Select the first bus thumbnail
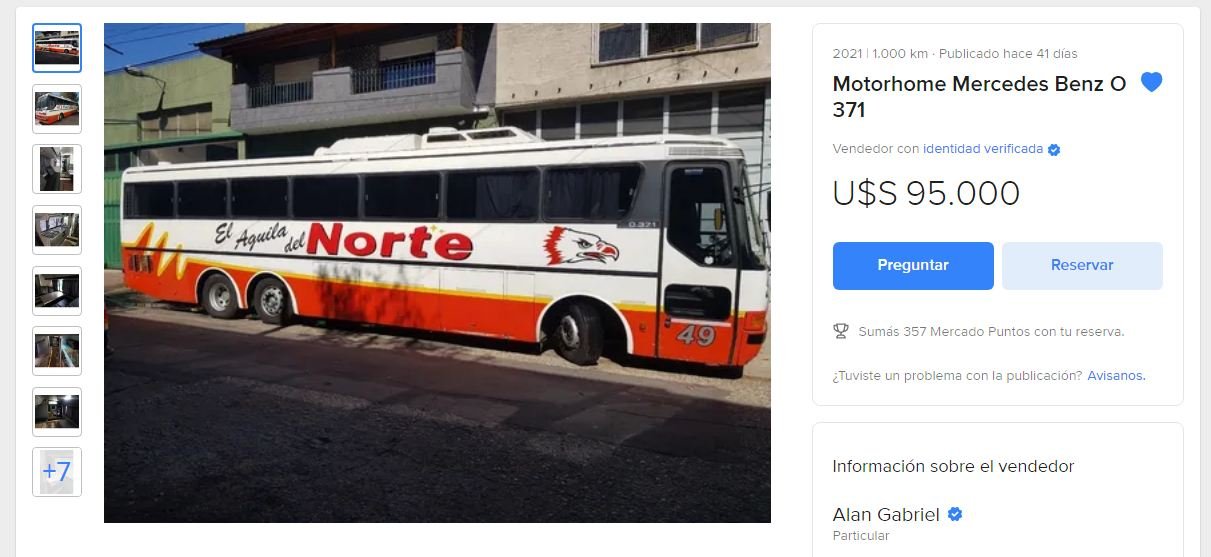Image resolution: width=1211 pixels, height=557 pixels. coord(57,48)
